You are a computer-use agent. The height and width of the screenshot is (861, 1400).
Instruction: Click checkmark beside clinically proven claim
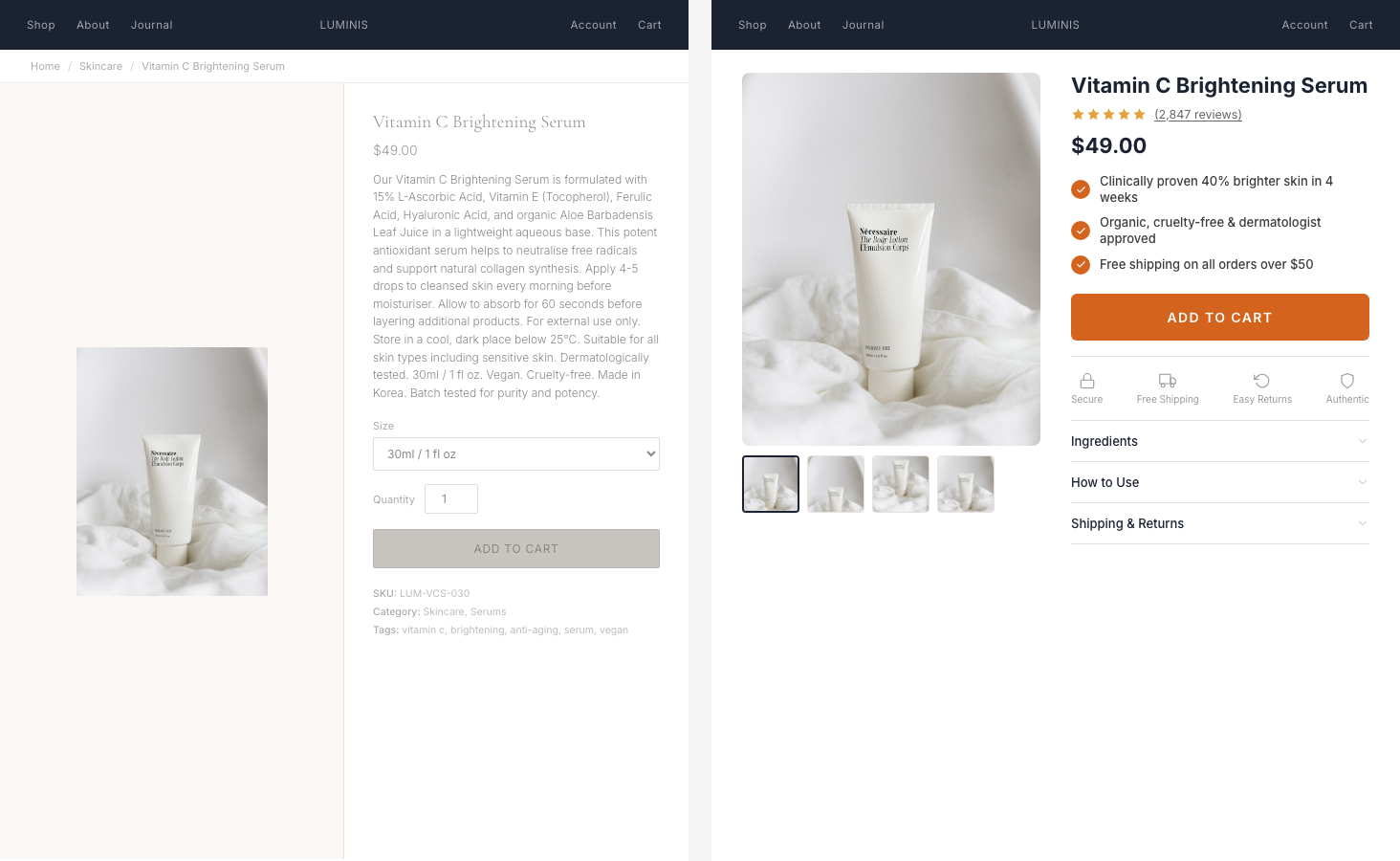(1081, 188)
